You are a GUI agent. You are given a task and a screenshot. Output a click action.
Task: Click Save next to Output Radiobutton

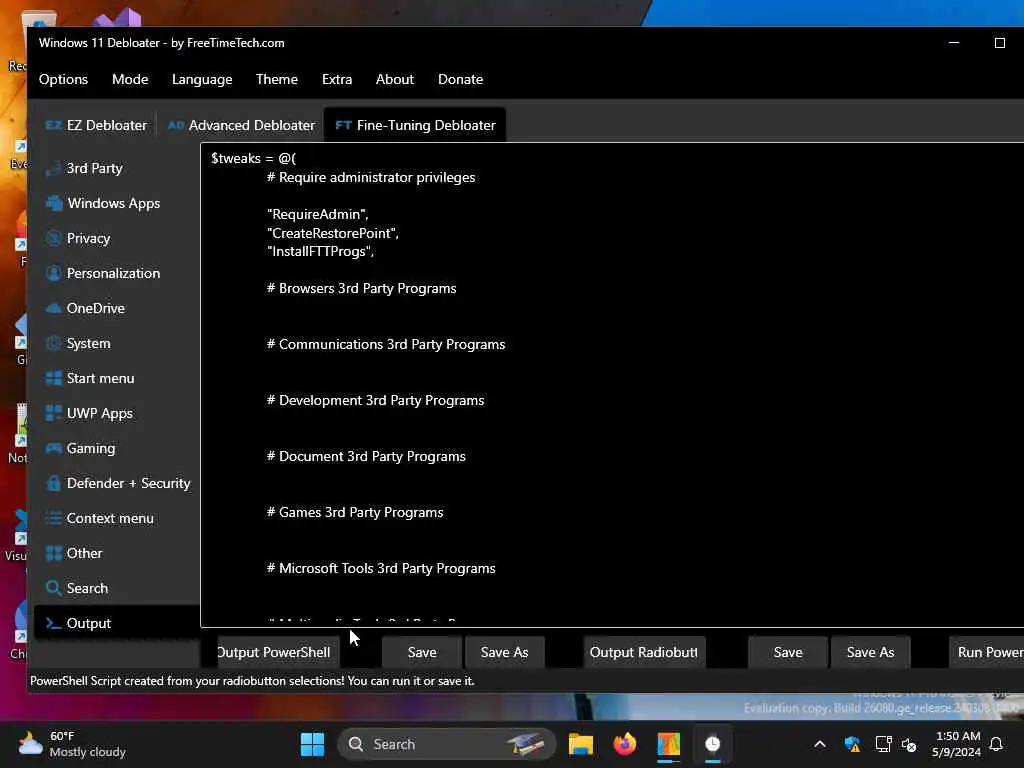788,652
